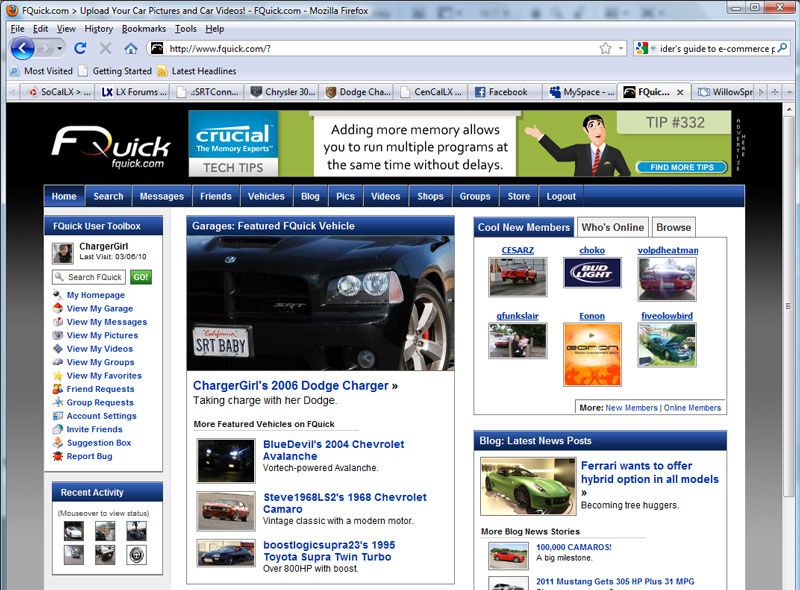Open the Bookmarks menu
800x590 pixels.
click(x=144, y=29)
